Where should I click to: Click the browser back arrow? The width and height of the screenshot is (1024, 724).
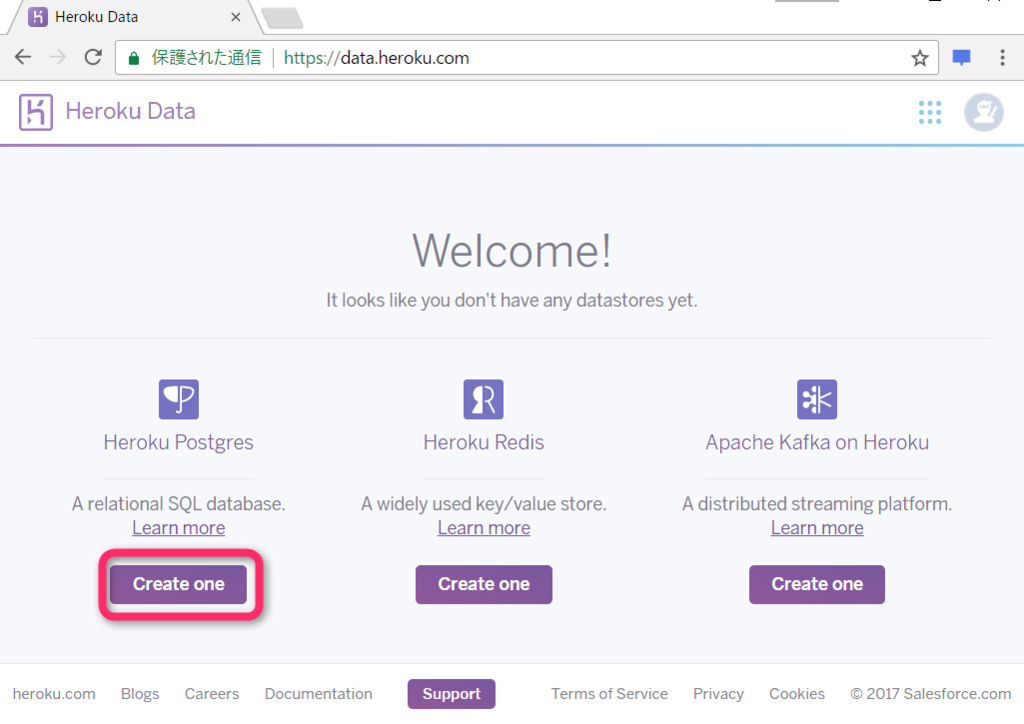click(x=23, y=57)
